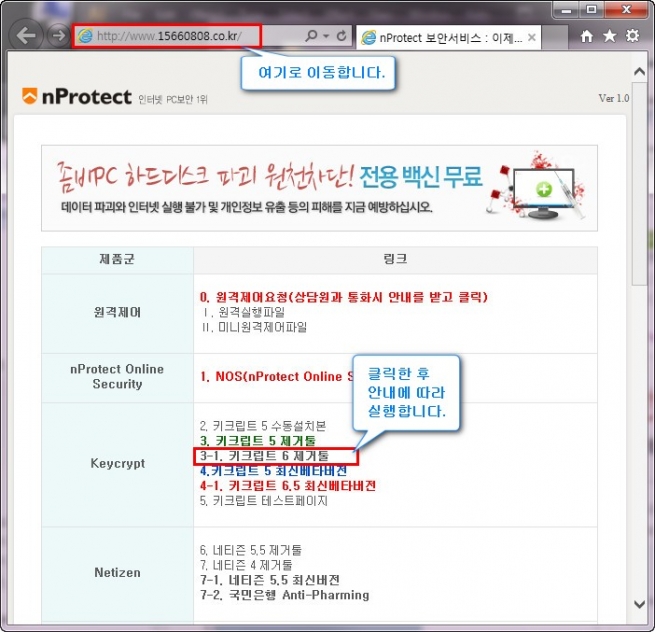Expand the address bar autocomplete dropdown arrow
Image resolution: width=655 pixels, height=632 pixels.
326,36
